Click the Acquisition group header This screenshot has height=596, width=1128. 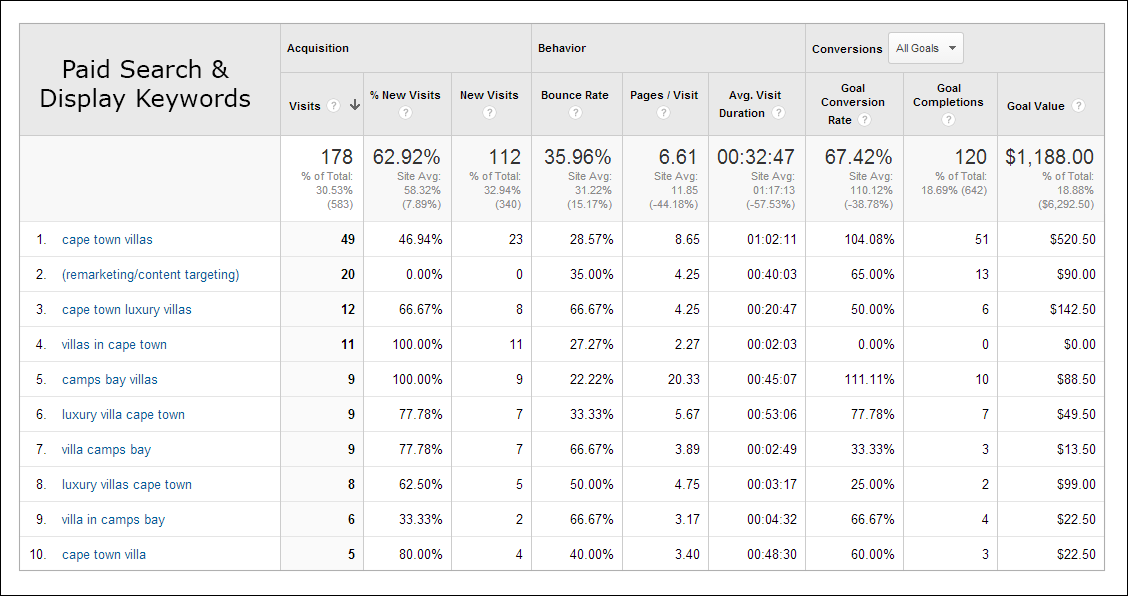[x=318, y=48]
